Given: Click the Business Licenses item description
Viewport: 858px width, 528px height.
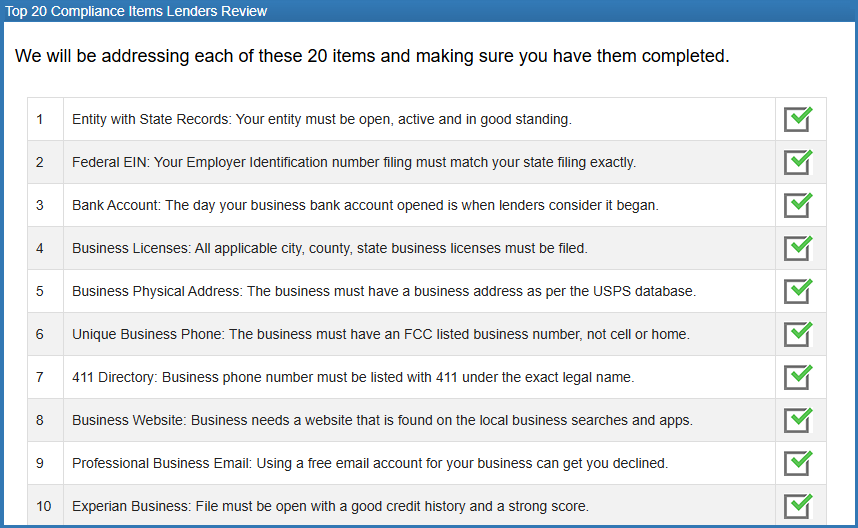Looking at the screenshot, I should pyautogui.click(x=329, y=248).
